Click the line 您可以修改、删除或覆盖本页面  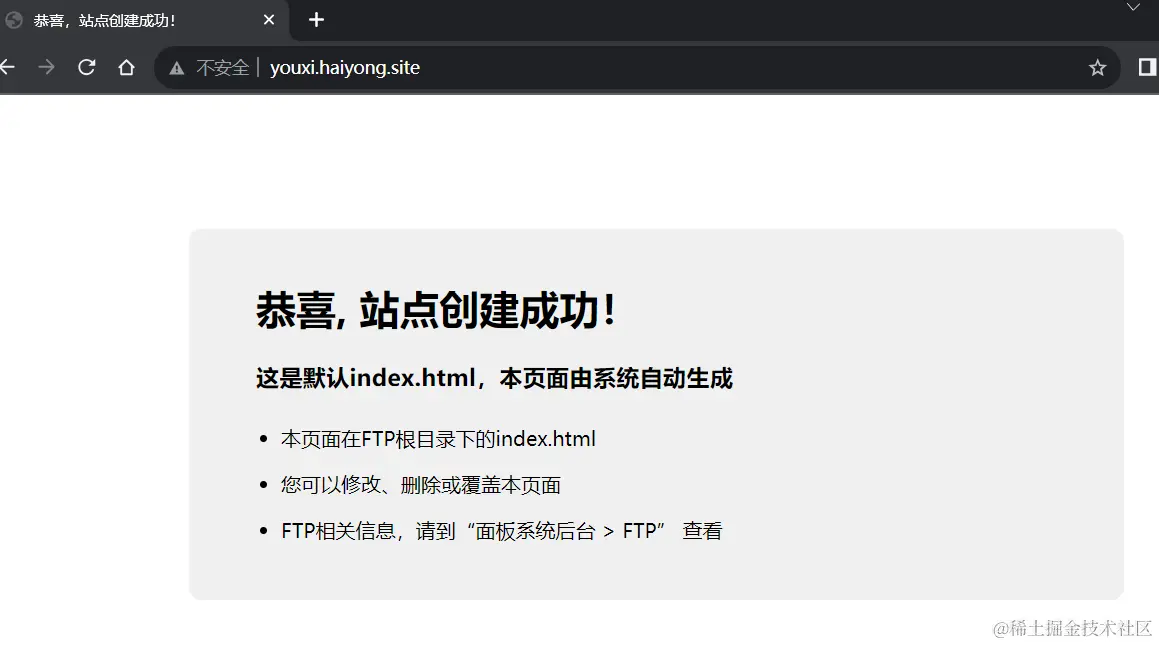[421, 485]
